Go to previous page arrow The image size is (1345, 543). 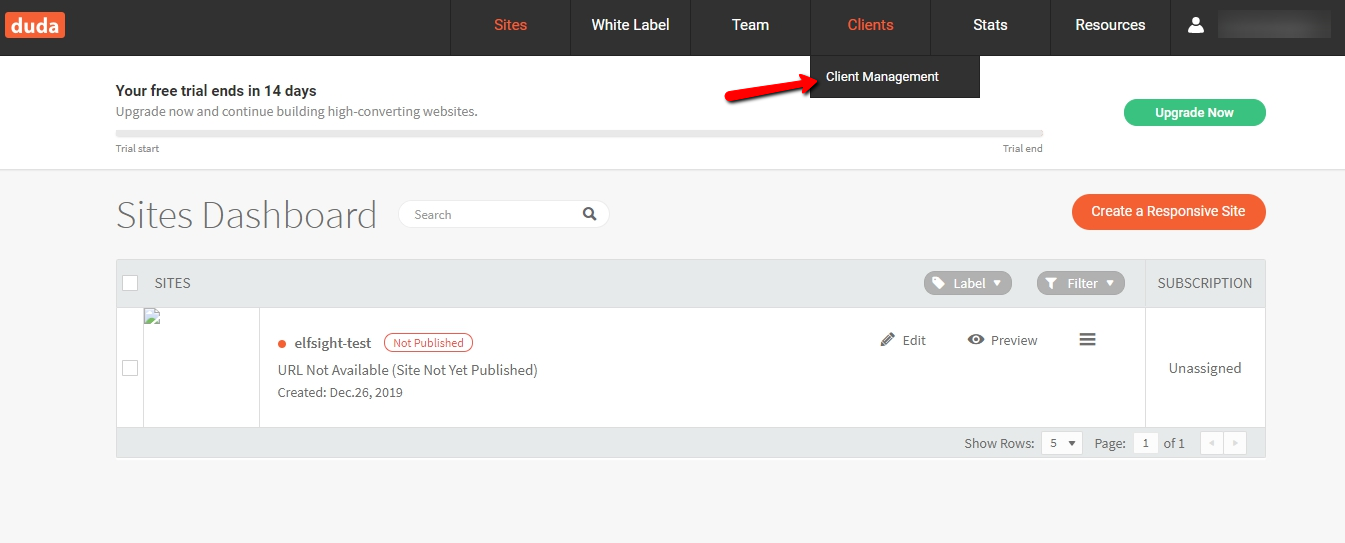pyautogui.click(x=1212, y=443)
